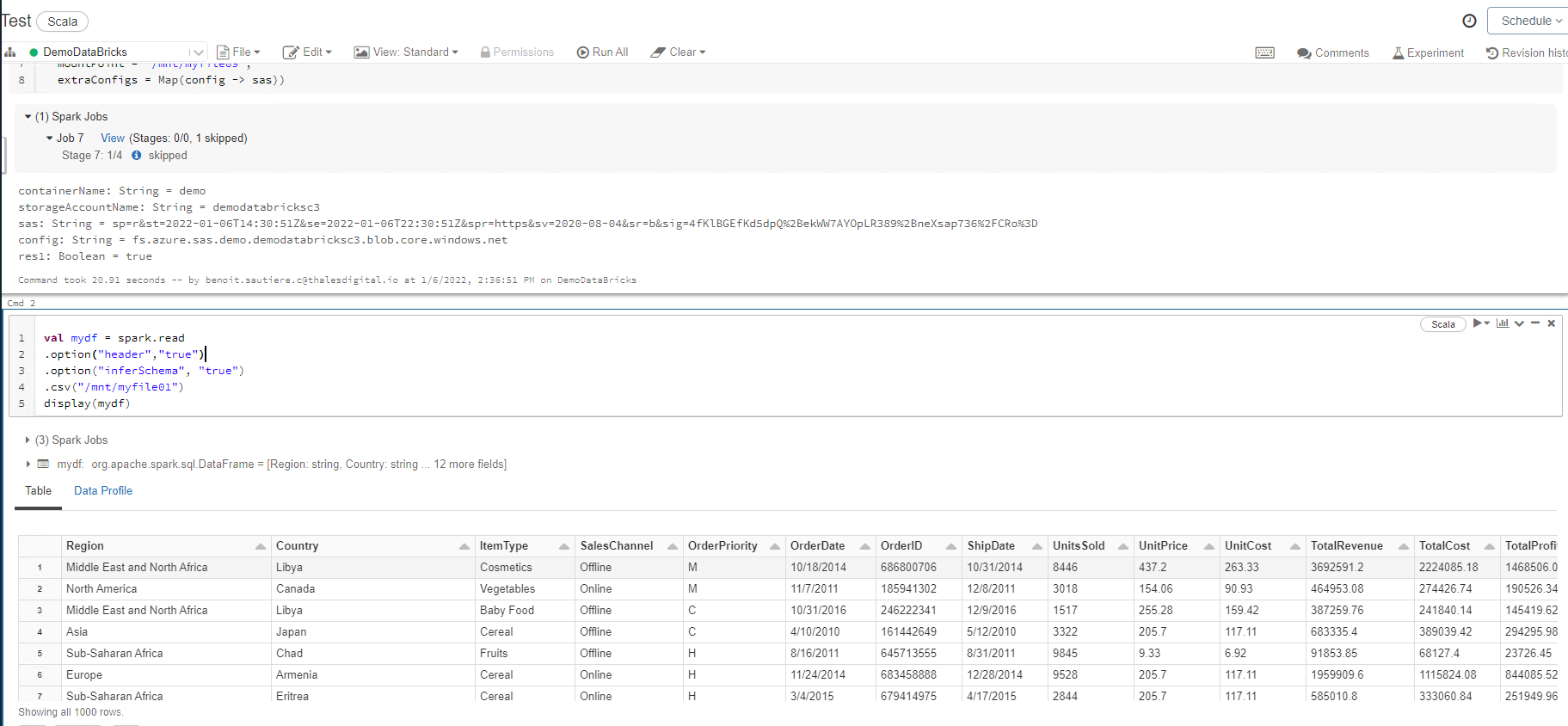Click the 'Showing all 1000 rows.' text

pyautogui.click(x=71, y=712)
